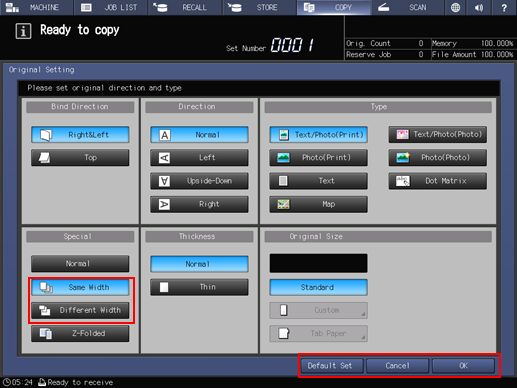The height and width of the screenshot is (388, 517).
Task: Click the upside-down A icon
Action: pos(164,181)
